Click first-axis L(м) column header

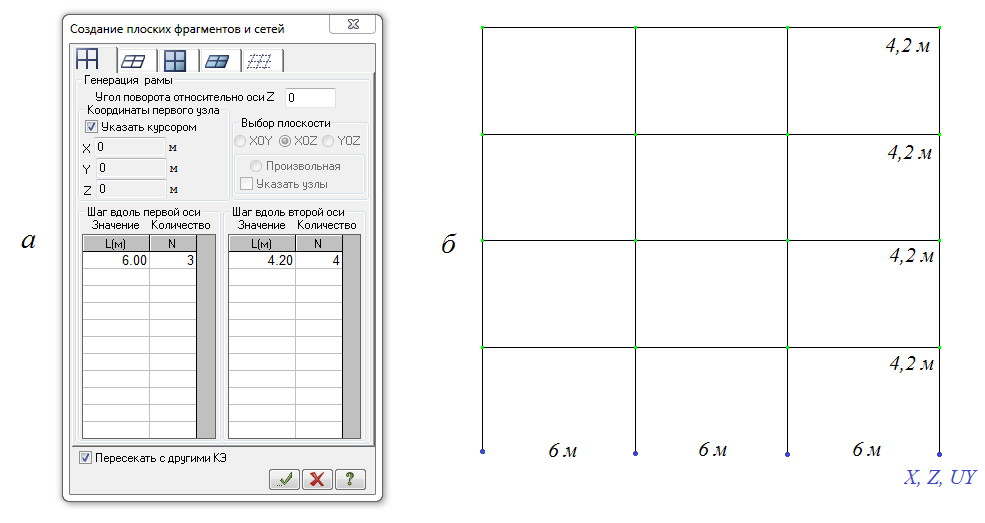click(116, 244)
